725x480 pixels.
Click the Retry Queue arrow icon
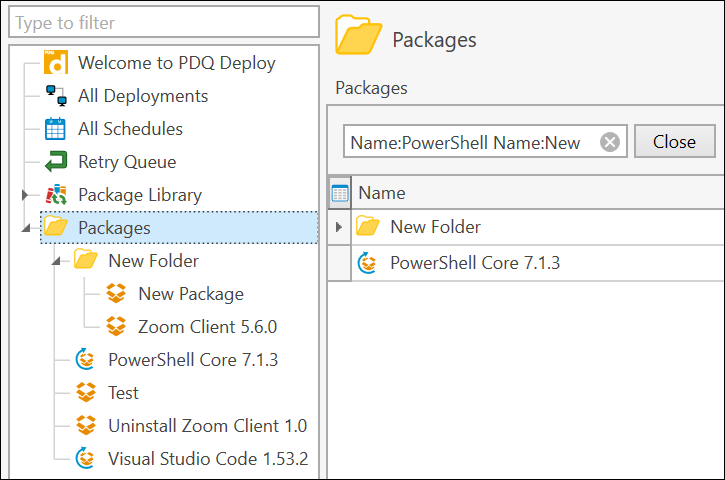pos(56,162)
